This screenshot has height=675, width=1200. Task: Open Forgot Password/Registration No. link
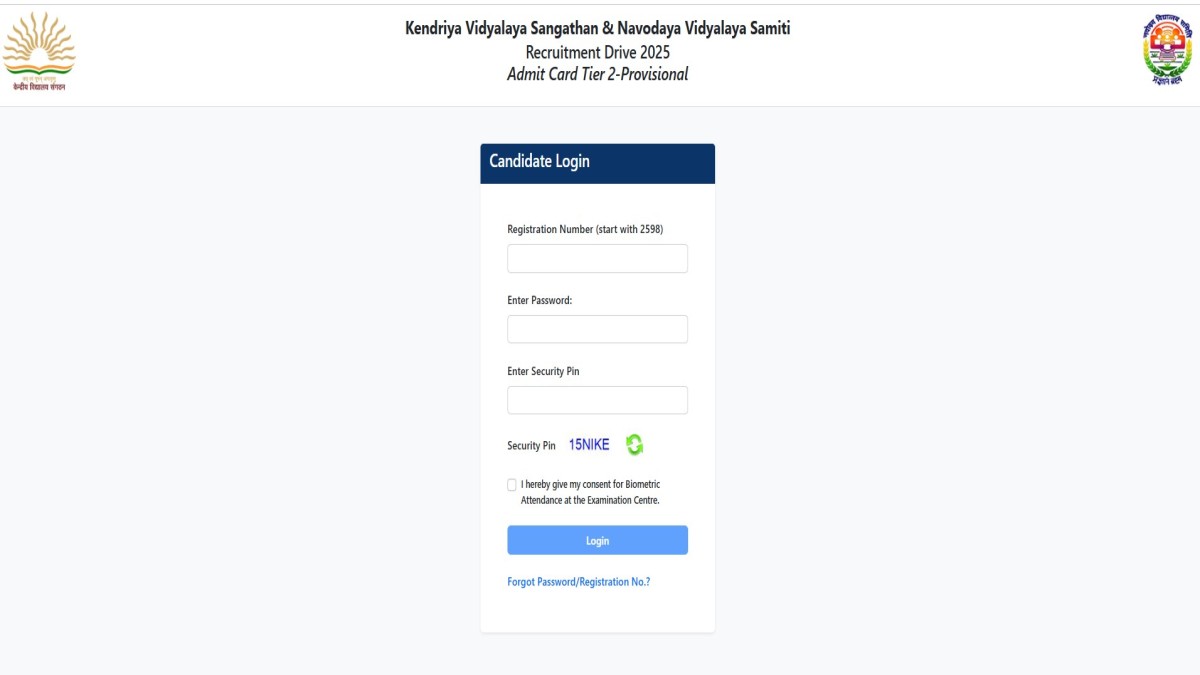[x=578, y=581]
